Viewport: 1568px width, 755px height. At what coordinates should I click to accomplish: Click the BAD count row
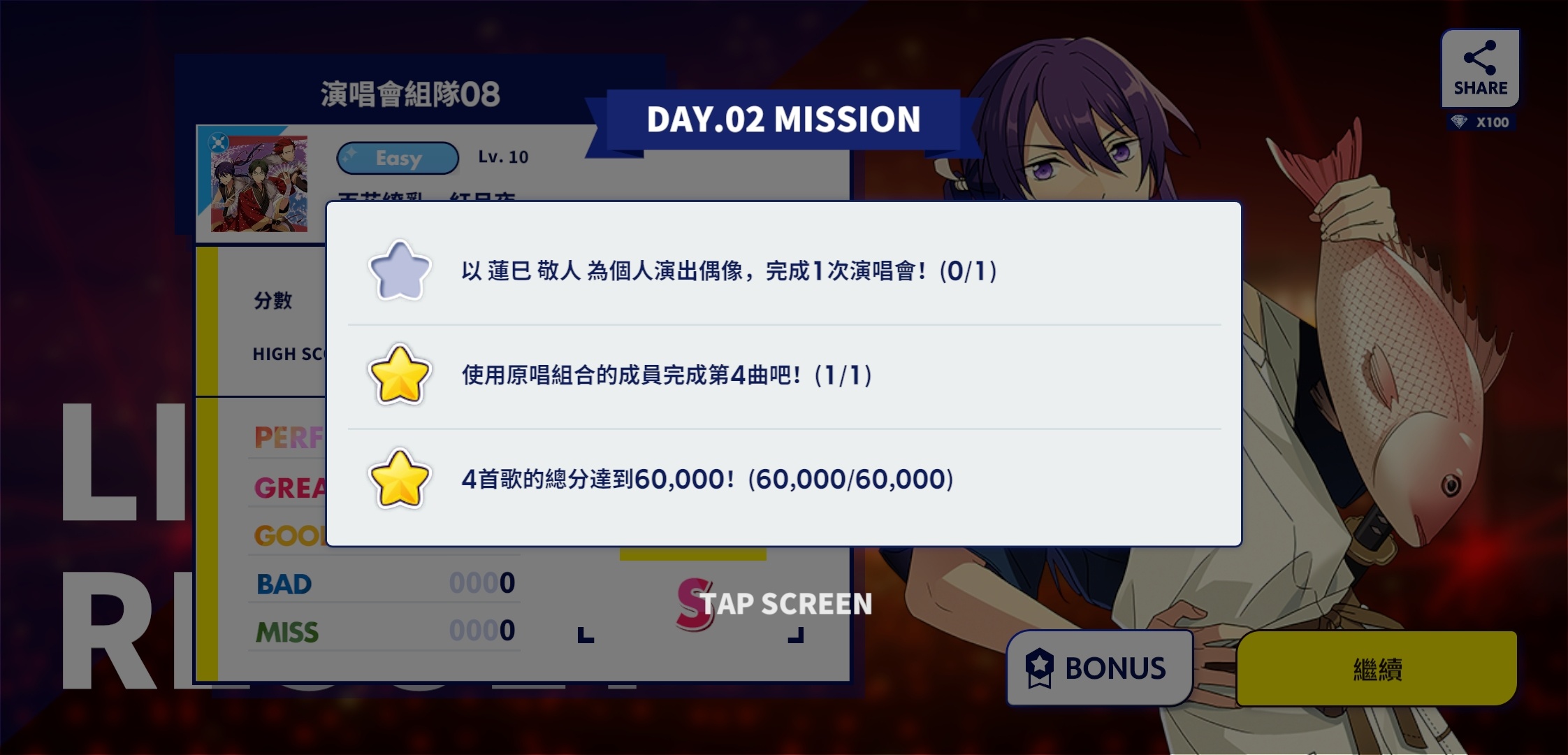(x=384, y=583)
